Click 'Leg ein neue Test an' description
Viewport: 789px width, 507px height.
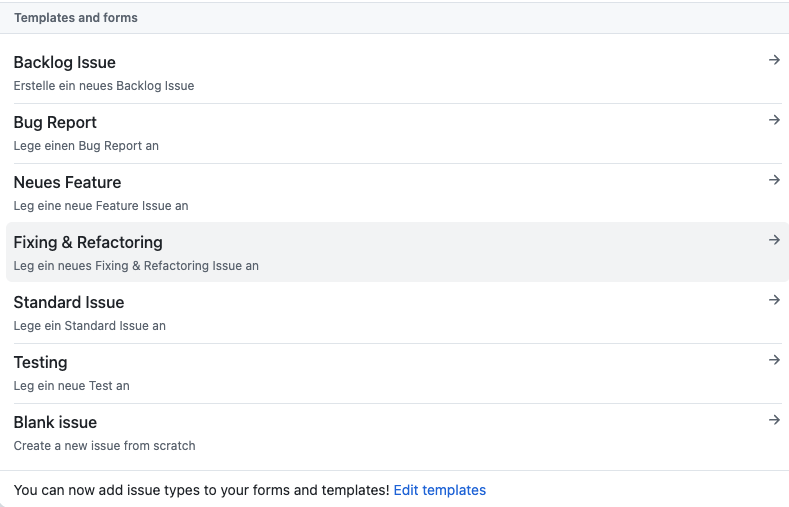71,386
